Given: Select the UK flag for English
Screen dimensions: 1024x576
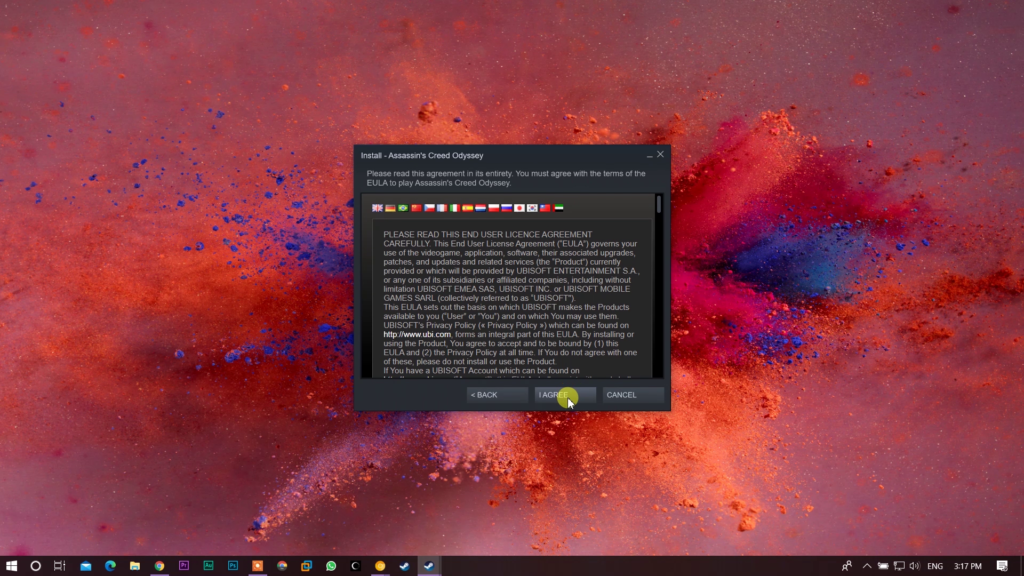Looking at the screenshot, I should pos(378,208).
